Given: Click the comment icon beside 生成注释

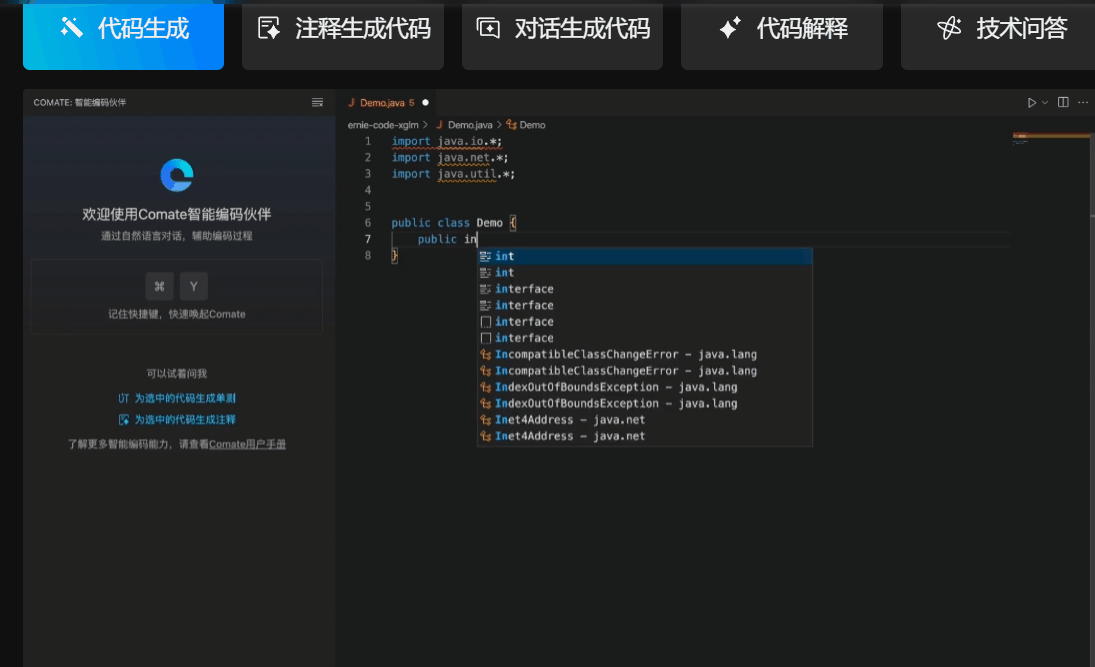Looking at the screenshot, I should click(124, 420).
